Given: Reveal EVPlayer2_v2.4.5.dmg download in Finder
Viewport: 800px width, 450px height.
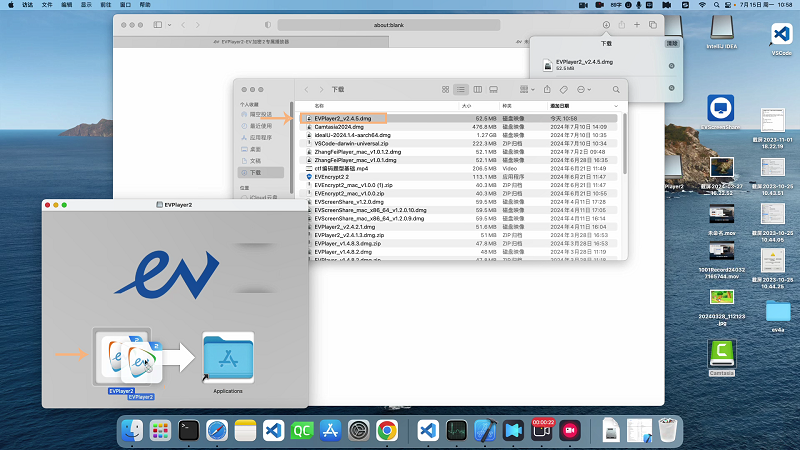Looking at the screenshot, I should (671, 66).
